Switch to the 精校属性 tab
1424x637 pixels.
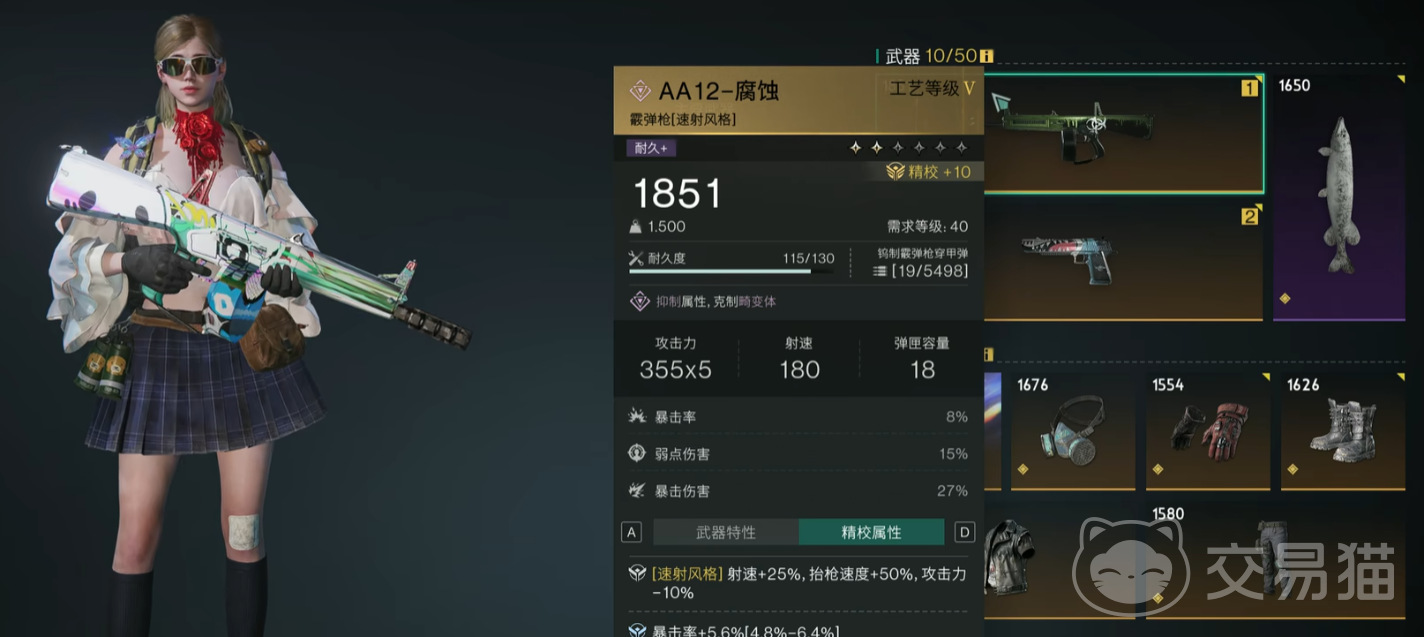click(872, 532)
